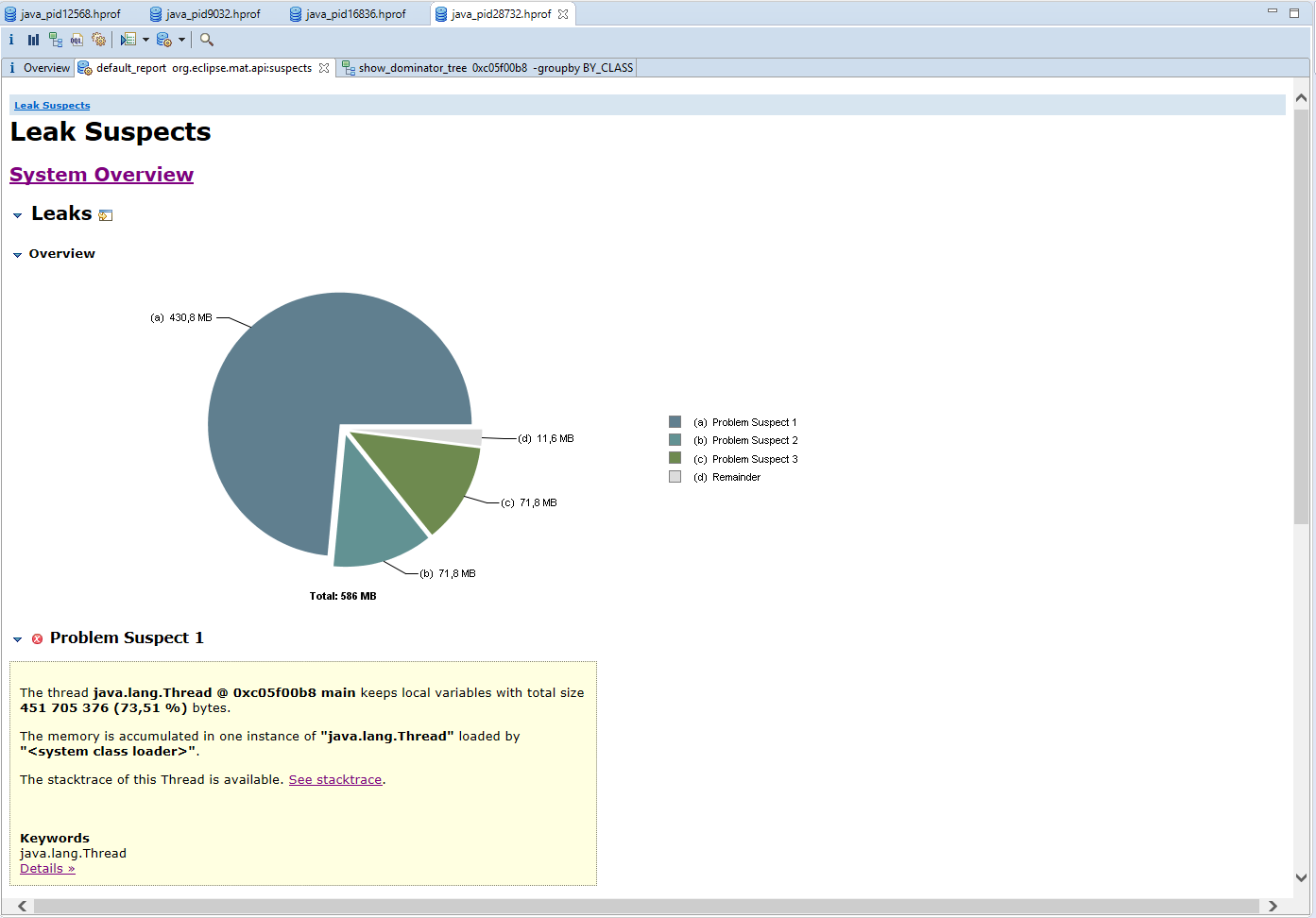Open the show_dominator_tree tab
This screenshot has height=918, width=1316.
487,68
